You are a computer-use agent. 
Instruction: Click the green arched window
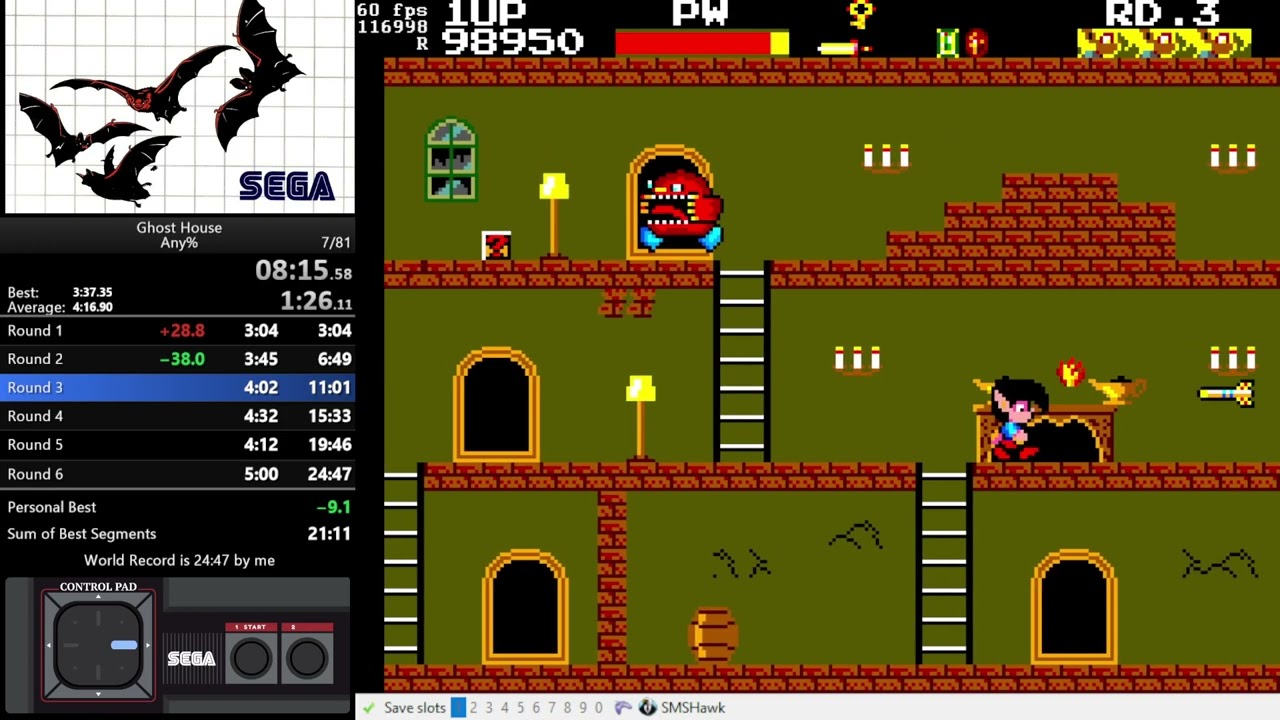451,161
